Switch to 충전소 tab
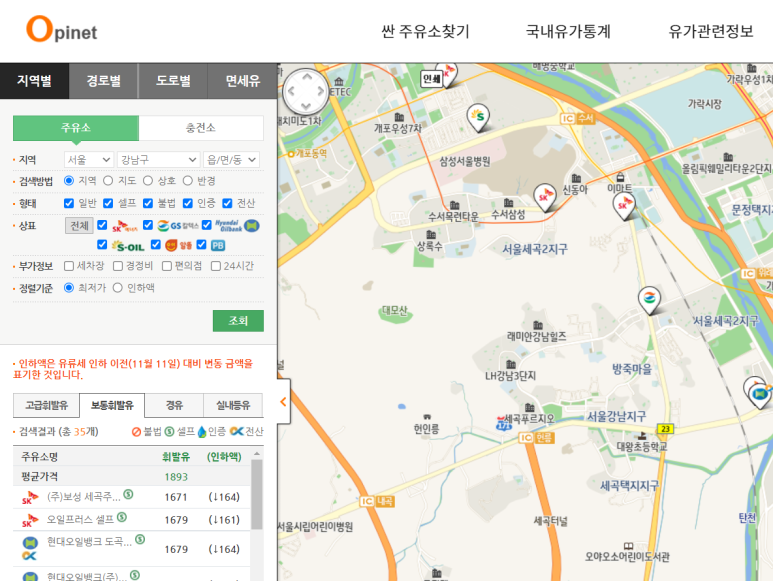The height and width of the screenshot is (581, 773). point(201,128)
